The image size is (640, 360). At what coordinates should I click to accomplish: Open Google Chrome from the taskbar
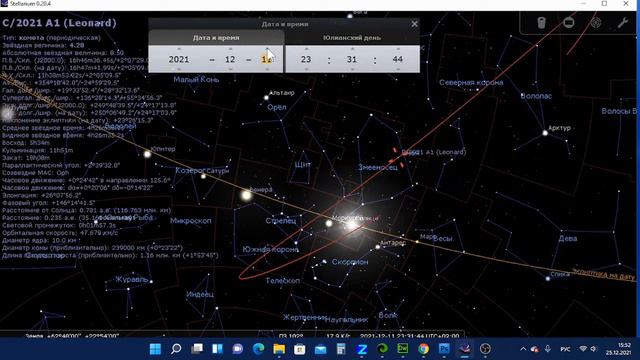[x=423, y=349]
